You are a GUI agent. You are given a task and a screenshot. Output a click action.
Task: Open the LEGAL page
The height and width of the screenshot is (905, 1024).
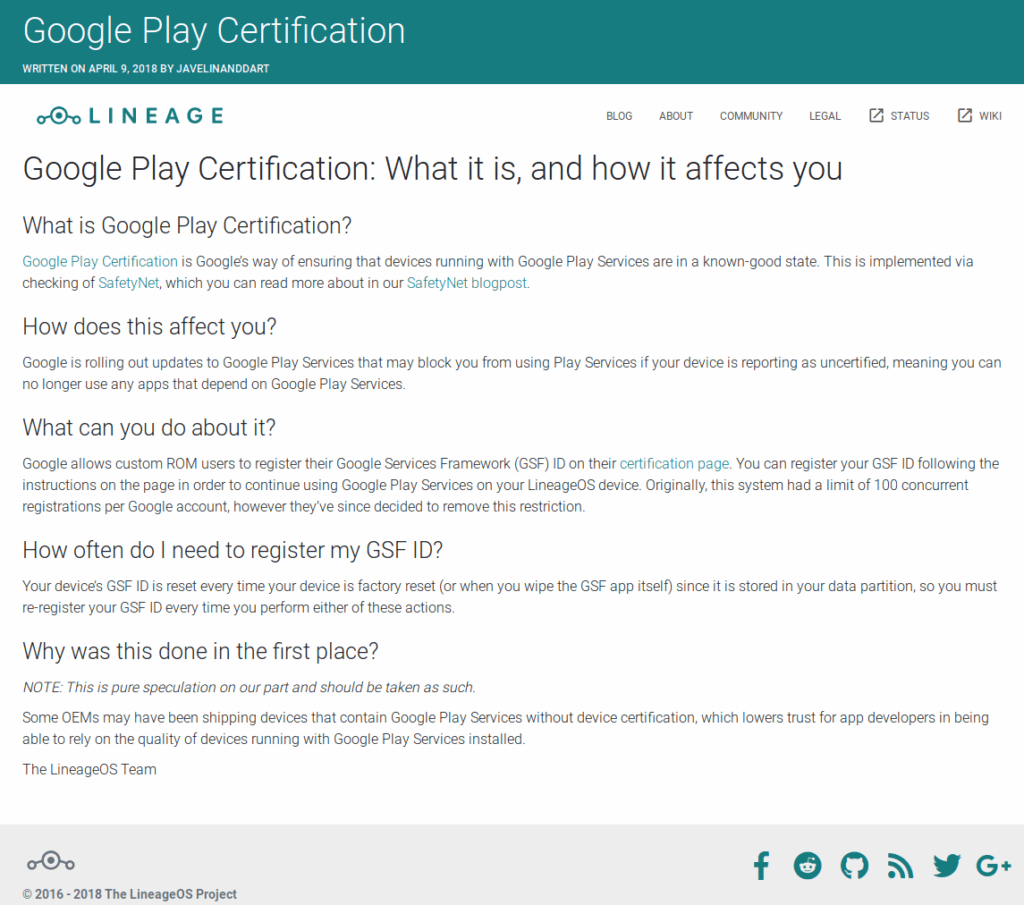825,116
